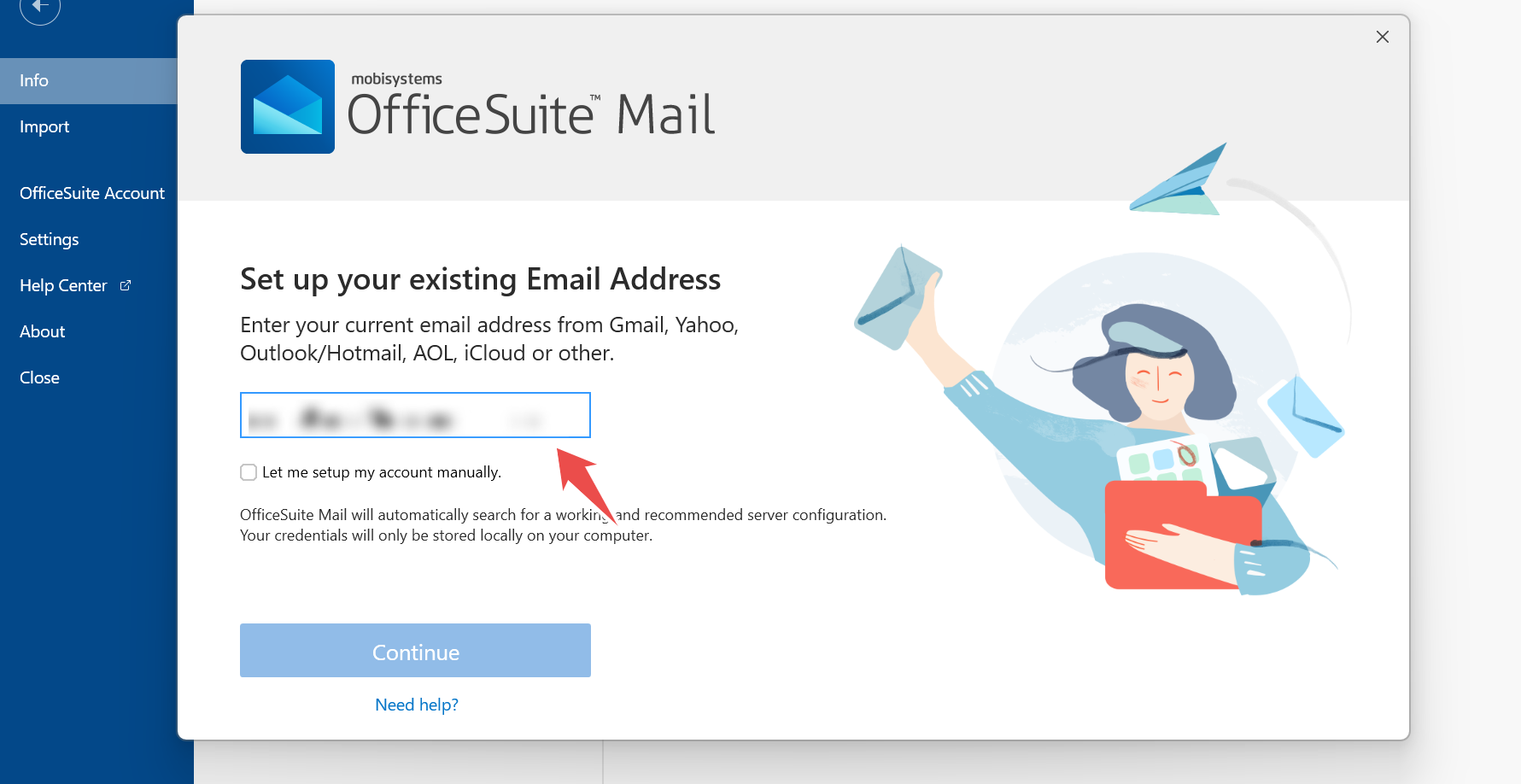Select Import in the sidebar
This screenshot has width=1521, height=784.
pyautogui.click(x=44, y=127)
